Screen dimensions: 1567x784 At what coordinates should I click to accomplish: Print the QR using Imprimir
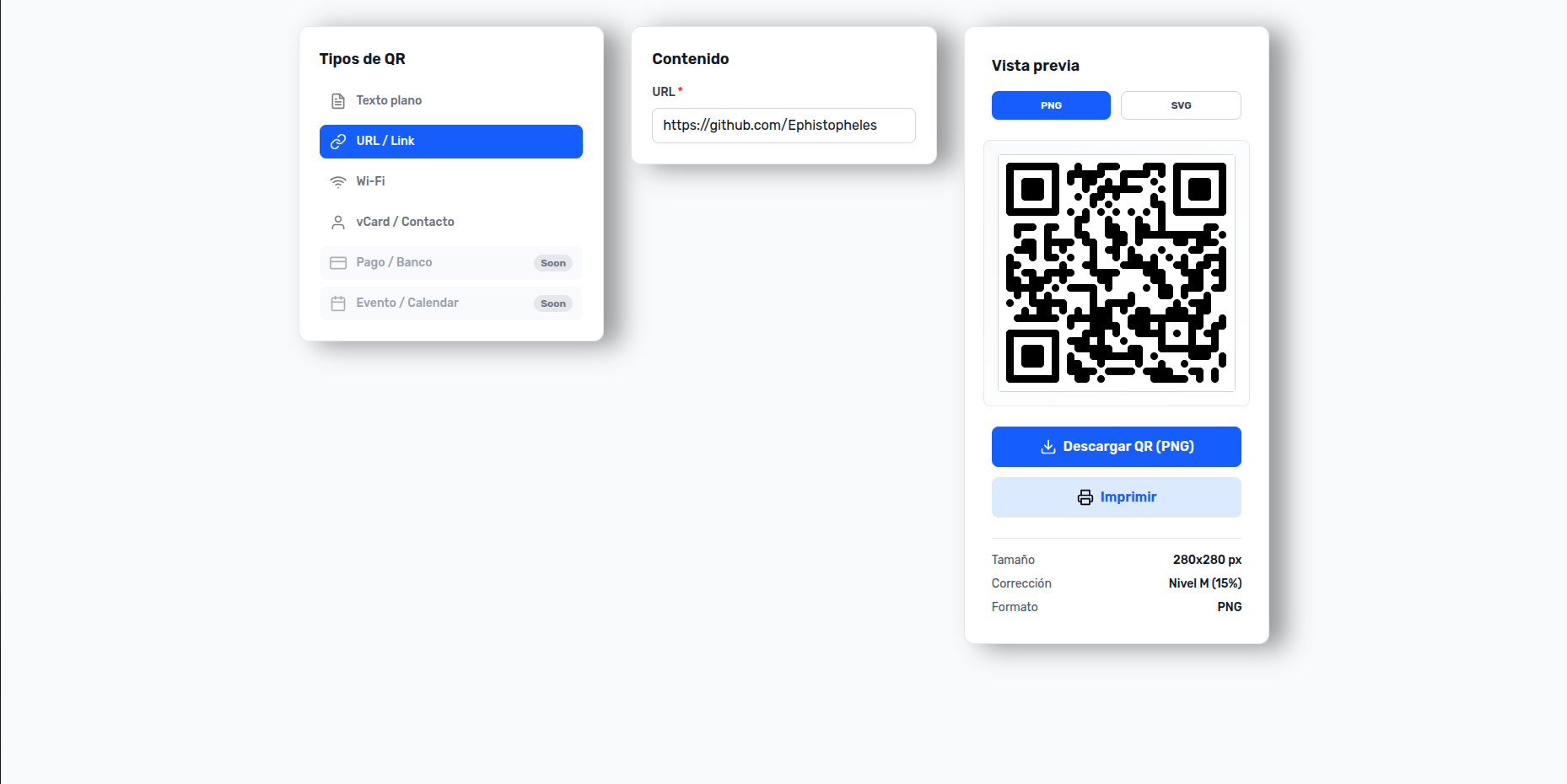coord(1117,497)
